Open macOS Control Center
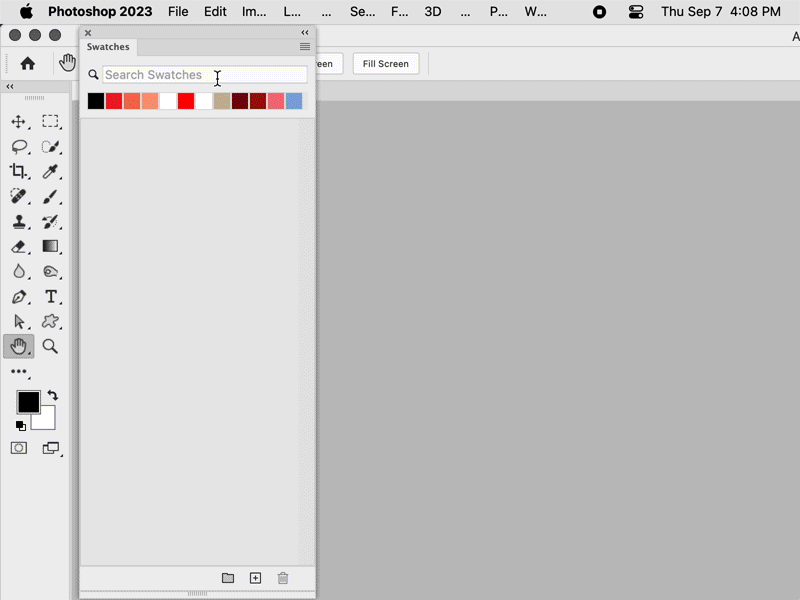 (636, 11)
